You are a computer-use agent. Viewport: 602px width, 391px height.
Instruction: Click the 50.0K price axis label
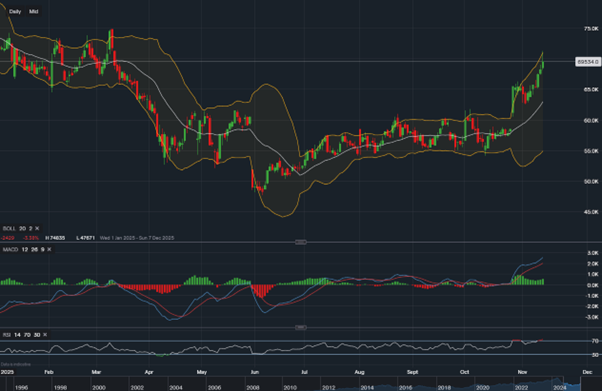coord(591,182)
